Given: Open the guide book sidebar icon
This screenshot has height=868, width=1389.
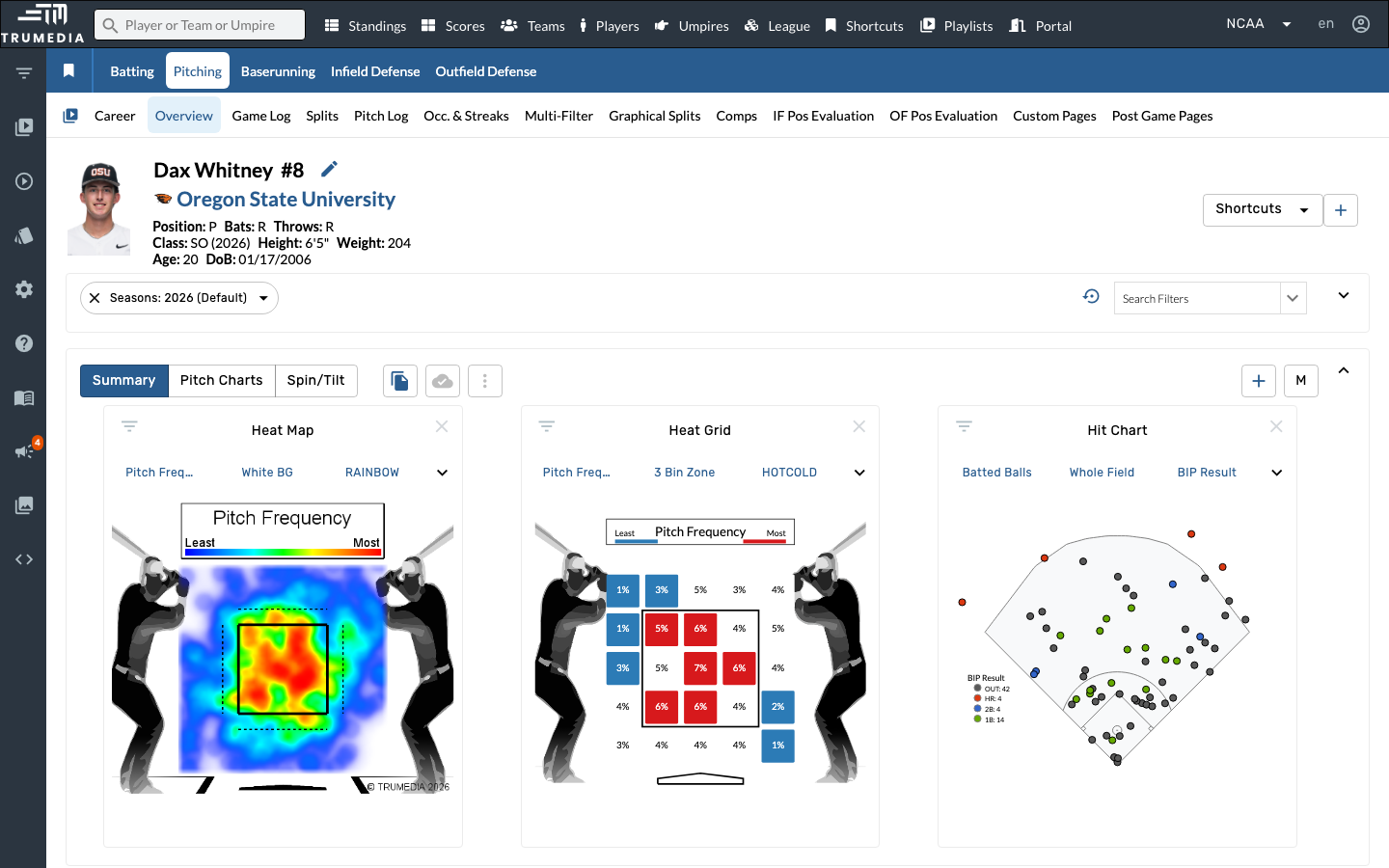Looking at the screenshot, I should point(24,397).
